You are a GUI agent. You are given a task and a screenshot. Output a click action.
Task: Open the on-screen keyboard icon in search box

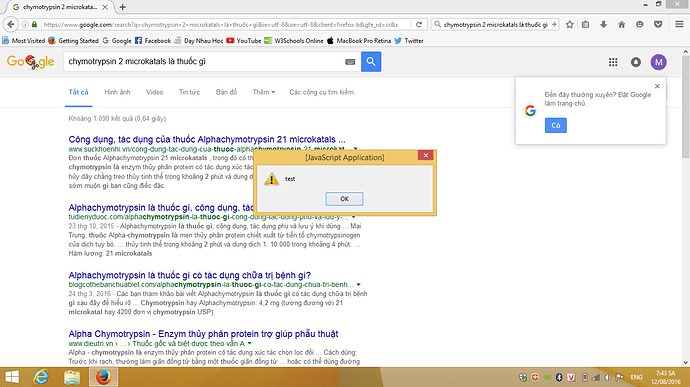click(350, 62)
